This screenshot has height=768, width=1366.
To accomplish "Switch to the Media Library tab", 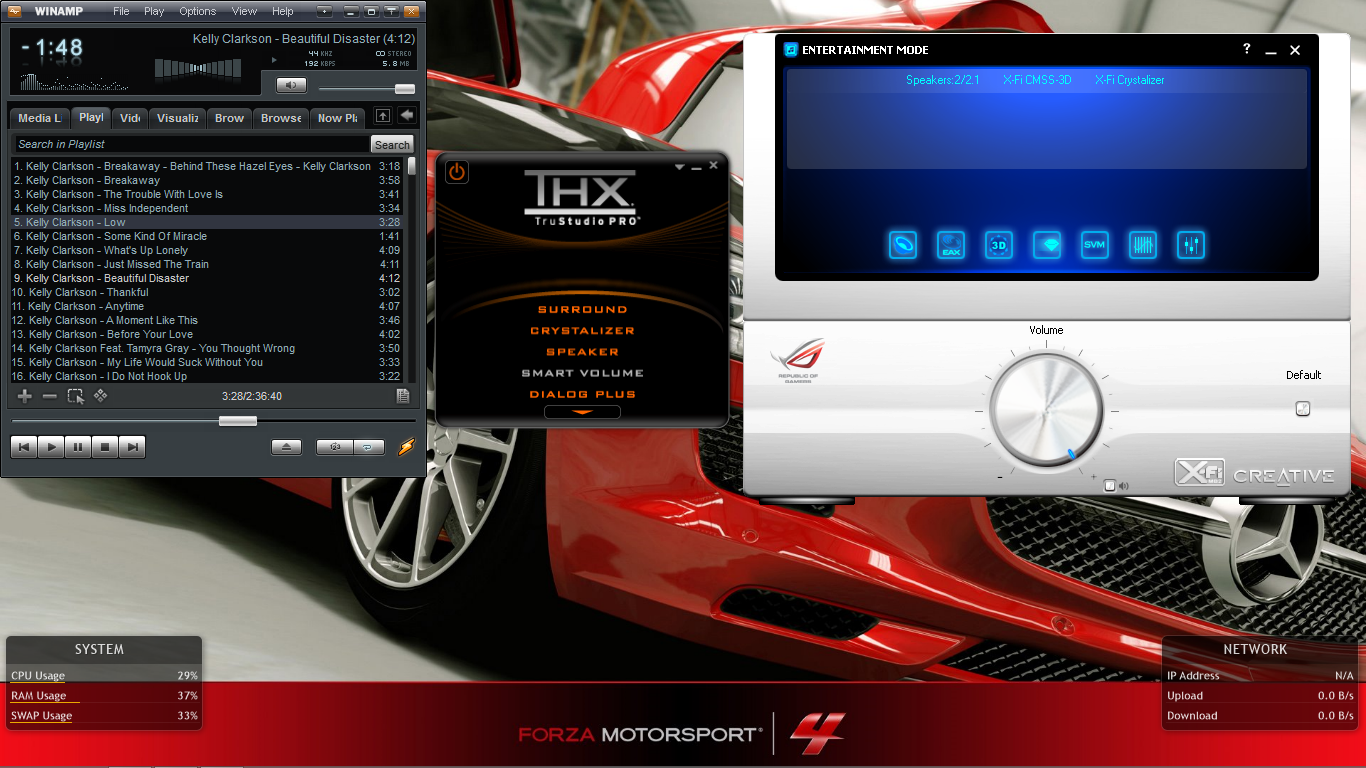I will click(x=40, y=118).
